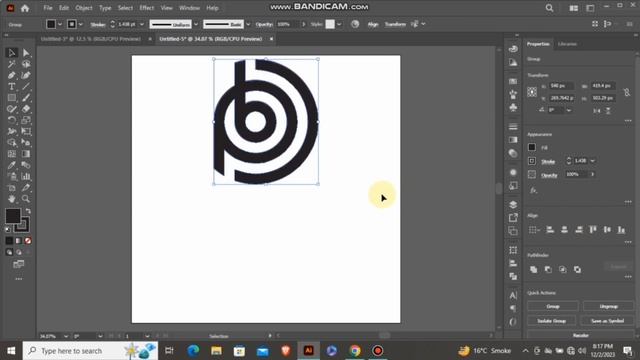The image size is (640, 360).
Task: Reset default fill and stroke
Action: tap(8, 230)
